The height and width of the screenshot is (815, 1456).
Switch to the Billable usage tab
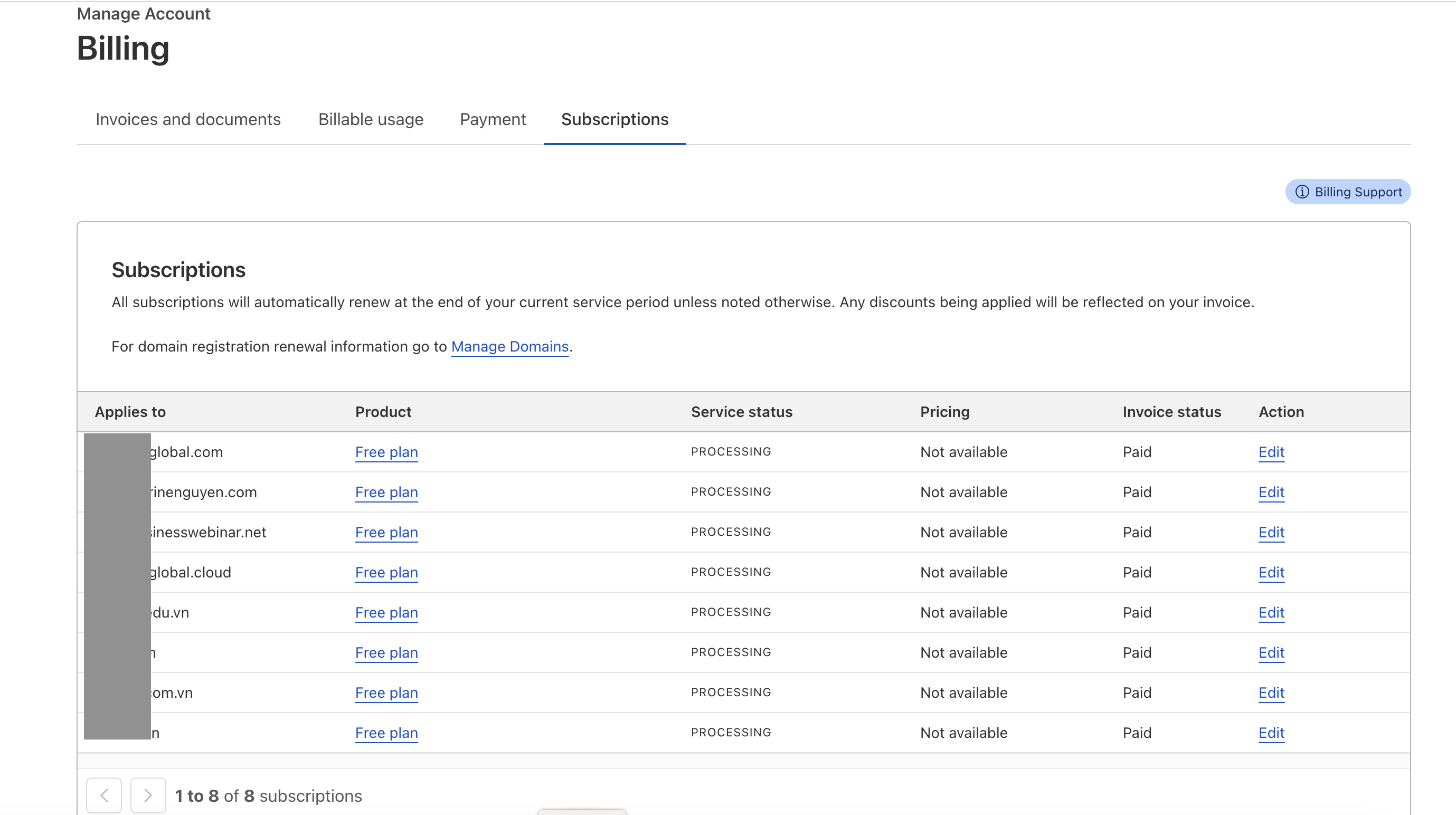(x=370, y=119)
